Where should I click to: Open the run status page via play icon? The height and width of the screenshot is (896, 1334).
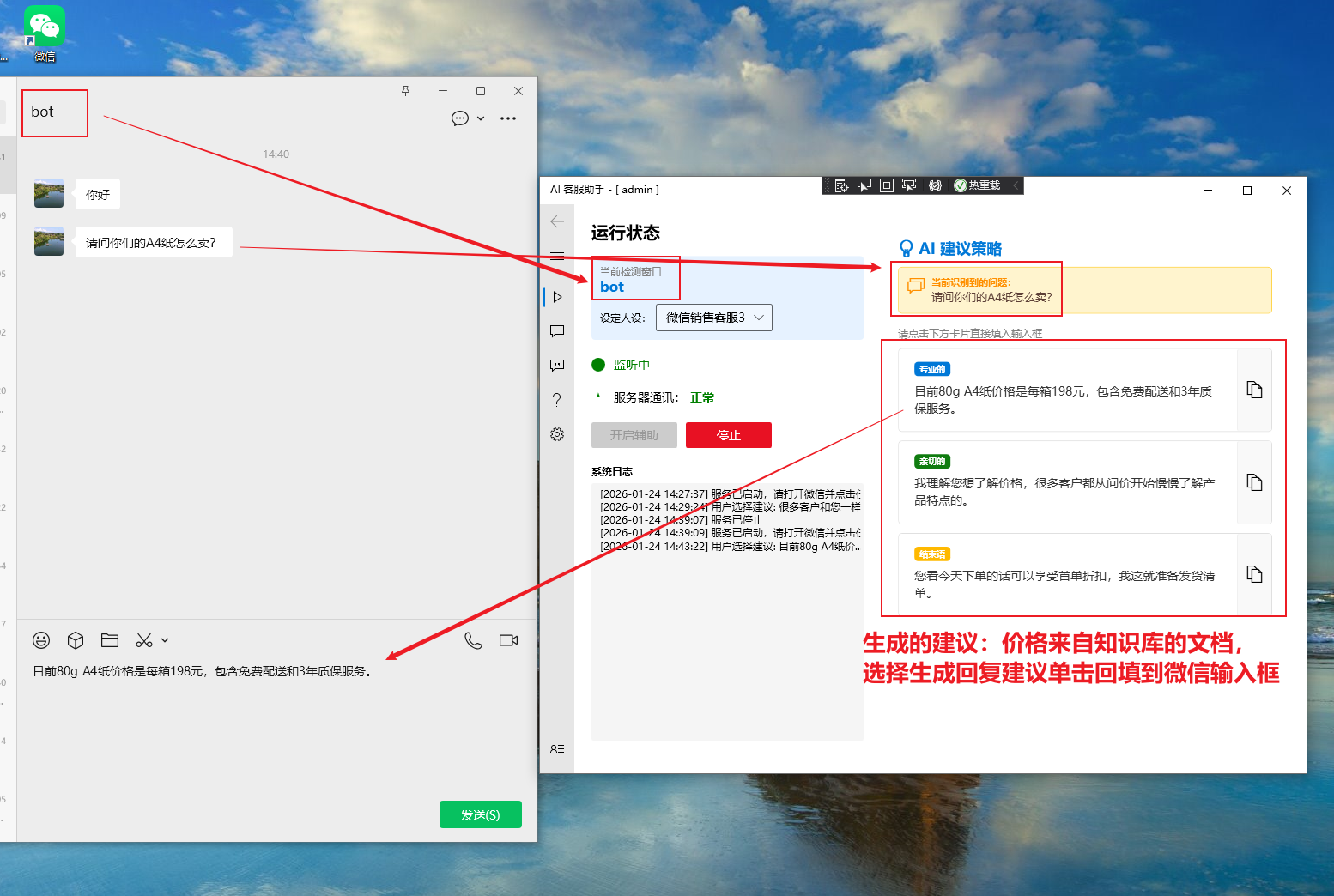[557, 297]
